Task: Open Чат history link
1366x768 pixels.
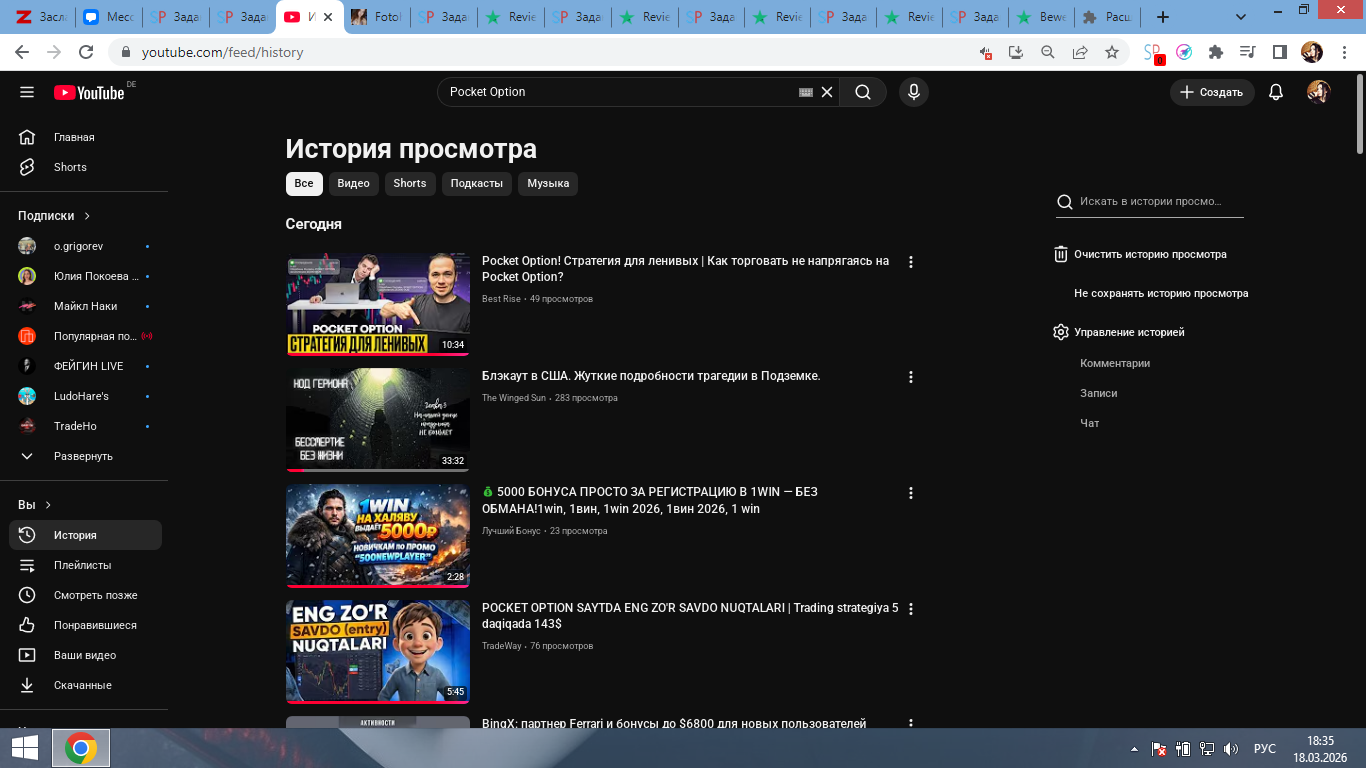Action: [x=1090, y=423]
